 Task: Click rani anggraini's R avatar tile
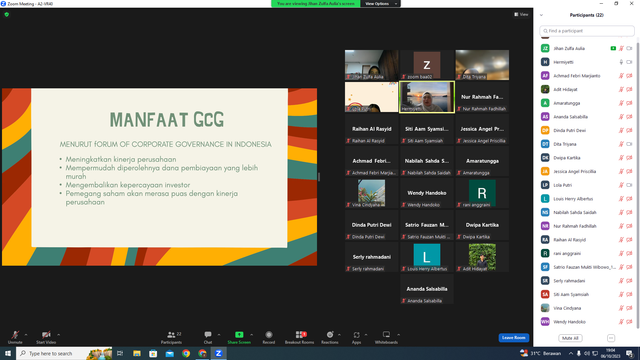click(482, 193)
